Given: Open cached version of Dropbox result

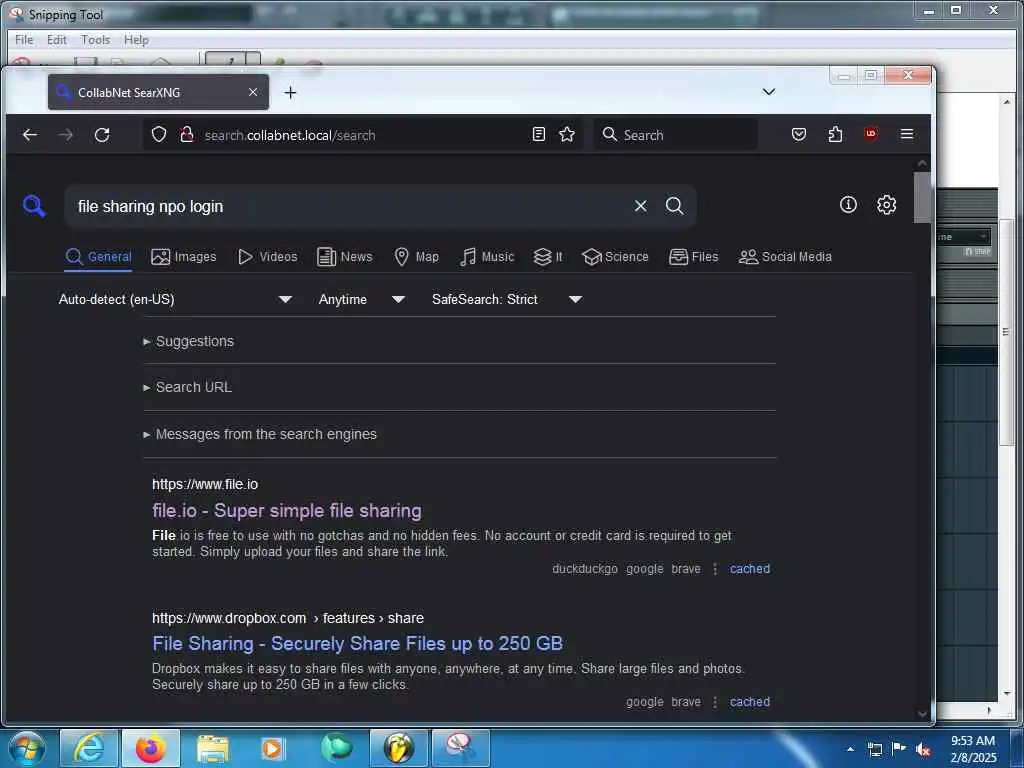Looking at the screenshot, I should coord(750,702).
